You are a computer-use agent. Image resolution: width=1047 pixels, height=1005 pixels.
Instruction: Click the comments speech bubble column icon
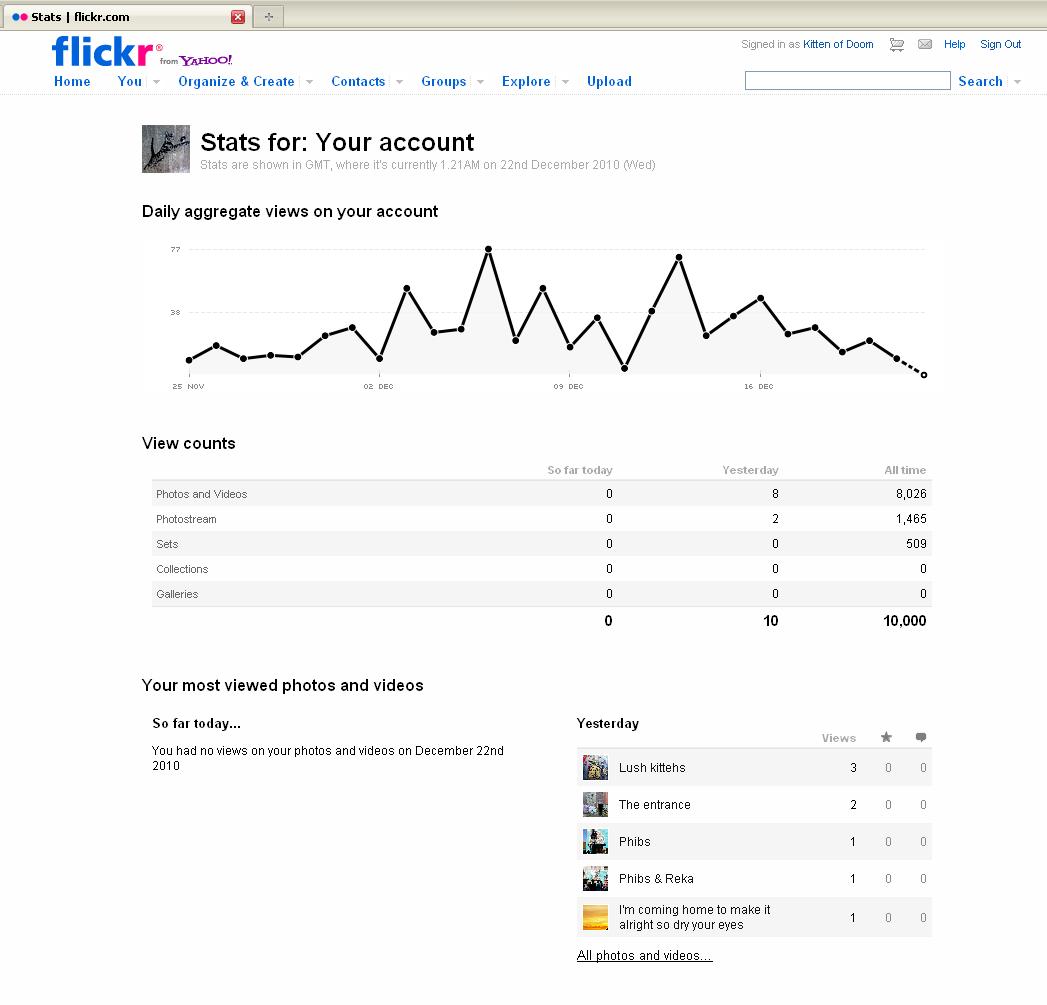point(921,738)
